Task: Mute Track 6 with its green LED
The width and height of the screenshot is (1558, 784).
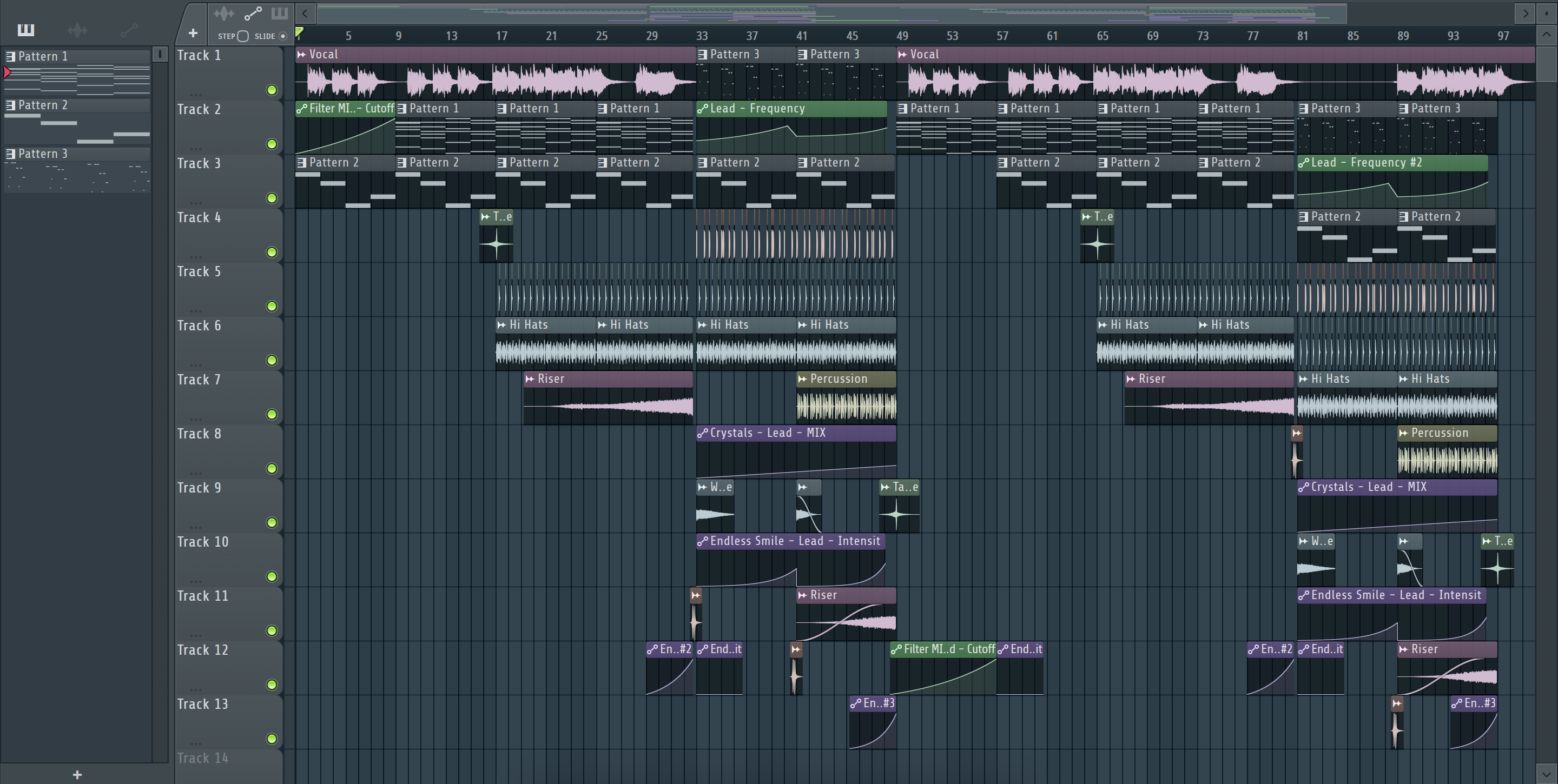Action: click(272, 360)
